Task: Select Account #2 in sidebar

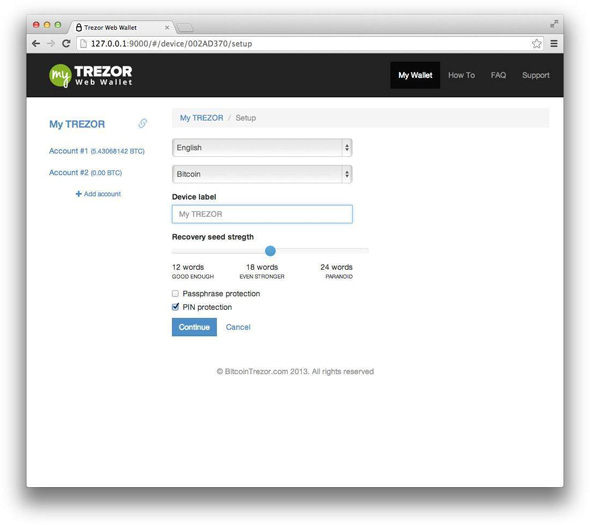Action: [85, 172]
